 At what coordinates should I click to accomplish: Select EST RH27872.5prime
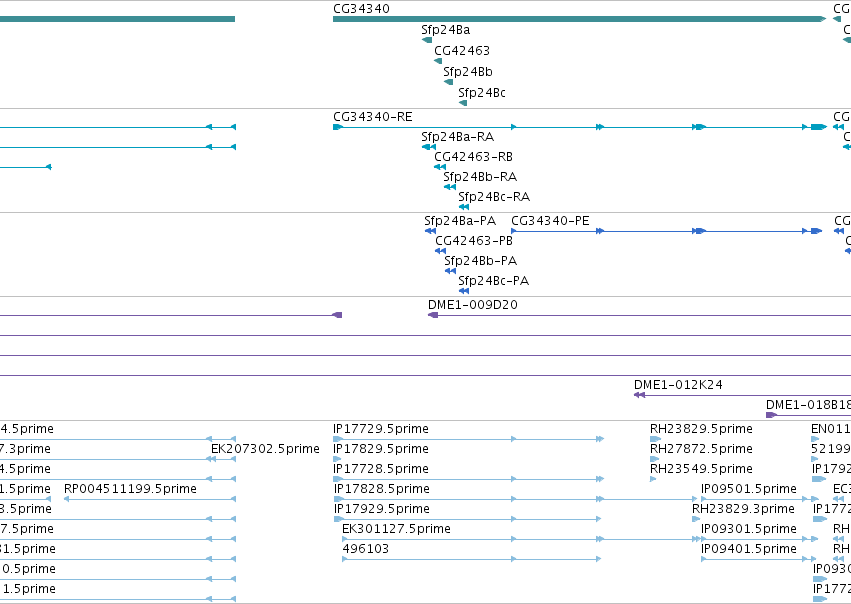click(701, 449)
